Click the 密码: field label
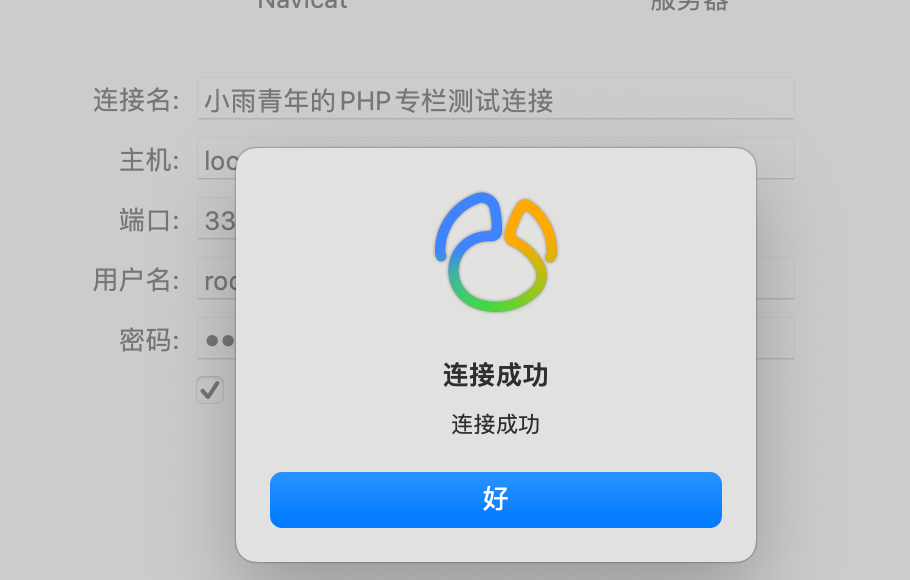 point(150,340)
